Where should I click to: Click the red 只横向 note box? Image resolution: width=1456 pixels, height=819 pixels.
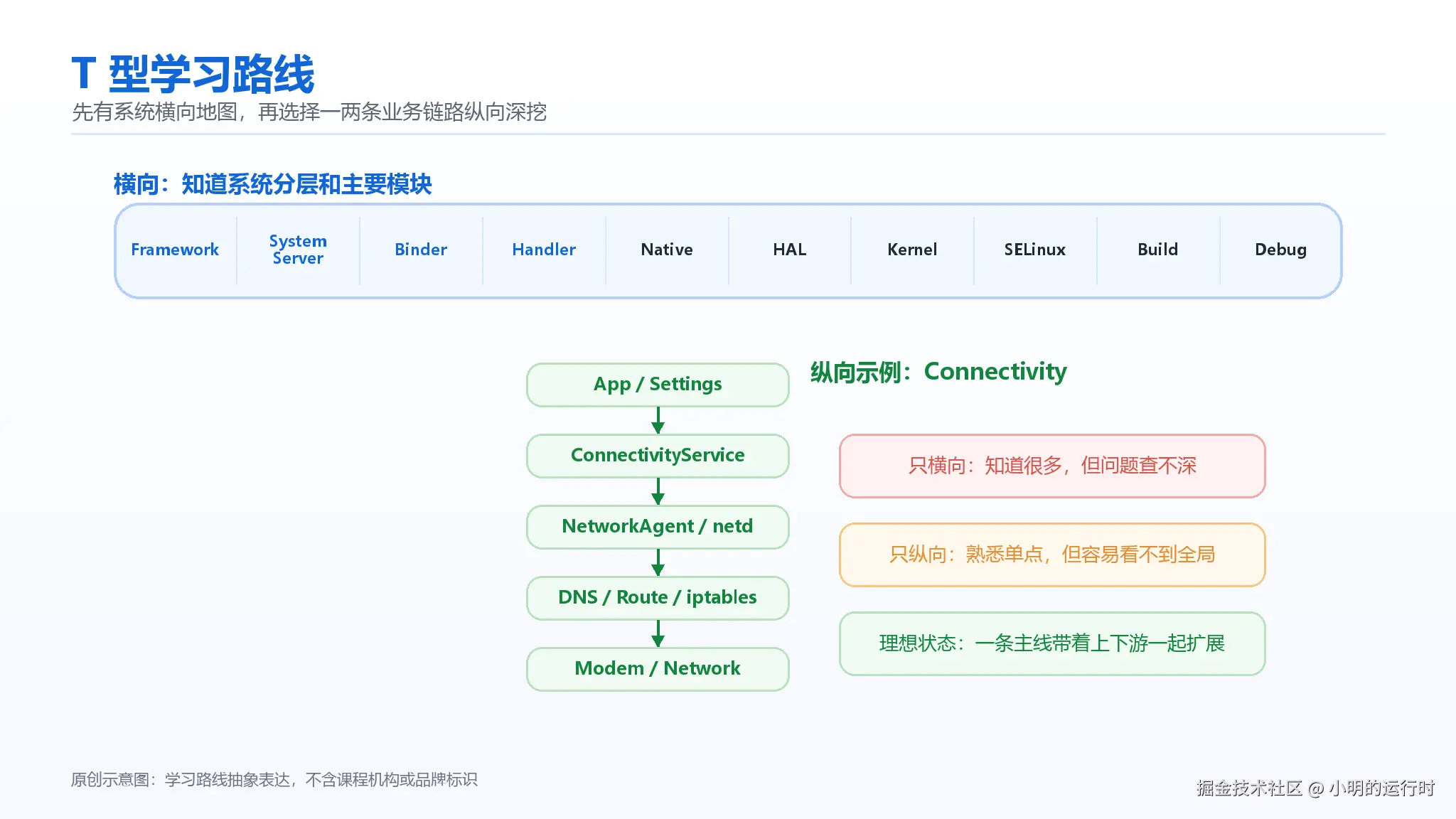1052,466
